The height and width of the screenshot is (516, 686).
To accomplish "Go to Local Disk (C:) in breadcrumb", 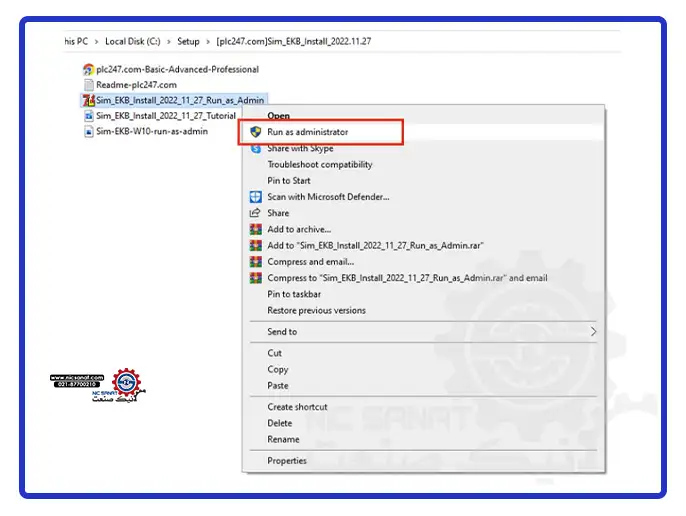I will click(133, 42).
